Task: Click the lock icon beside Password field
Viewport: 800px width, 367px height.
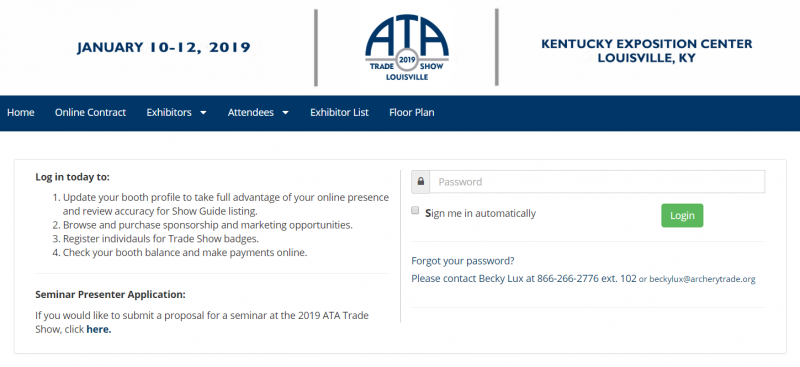Action: pyautogui.click(x=421, y=182)
